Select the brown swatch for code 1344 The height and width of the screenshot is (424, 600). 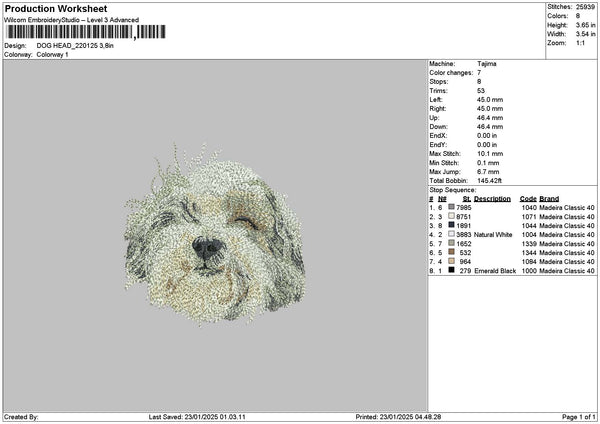click(452, 252)
